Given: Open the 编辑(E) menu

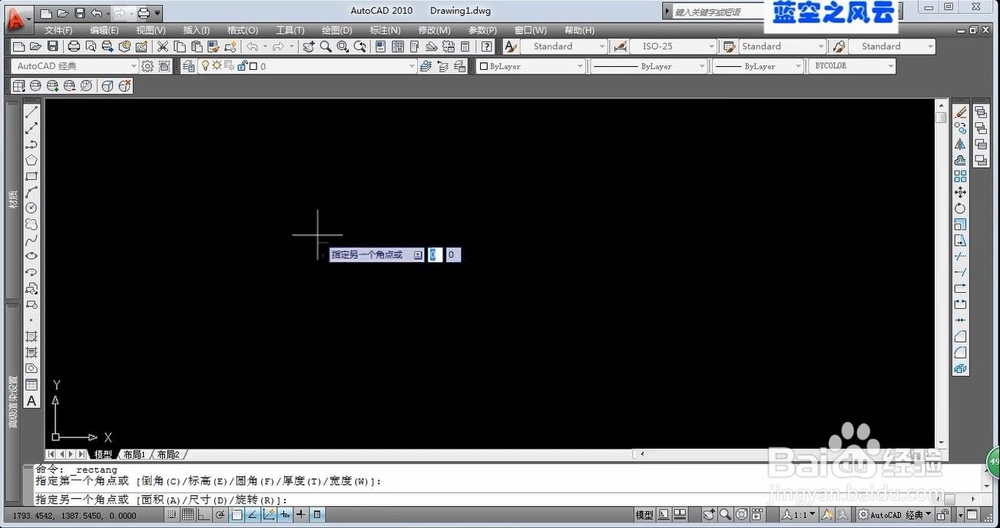Looking at the screenshot, I should click(x=104, y=30).
